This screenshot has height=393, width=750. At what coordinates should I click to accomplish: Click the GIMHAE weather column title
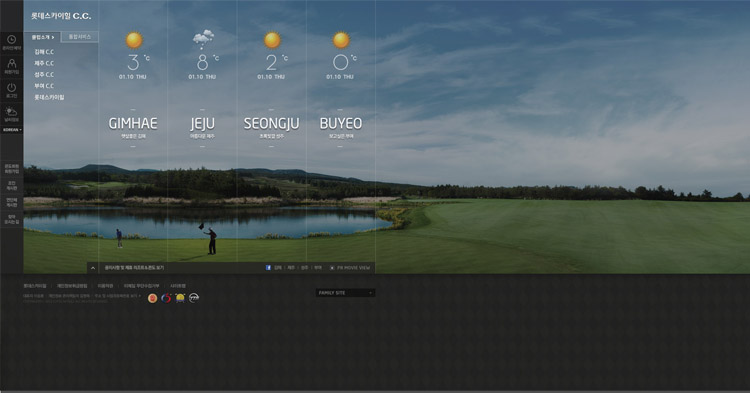click(133, 123)
